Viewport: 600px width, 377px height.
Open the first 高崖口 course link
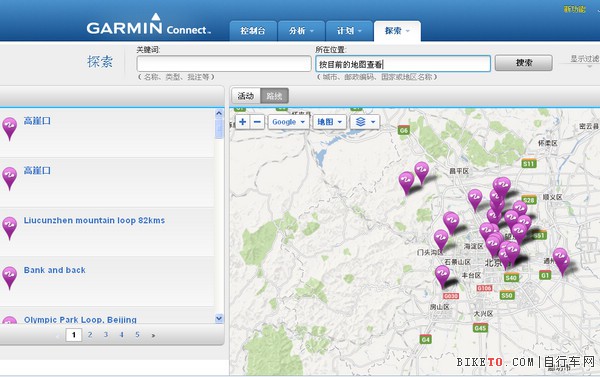(37, 121)
